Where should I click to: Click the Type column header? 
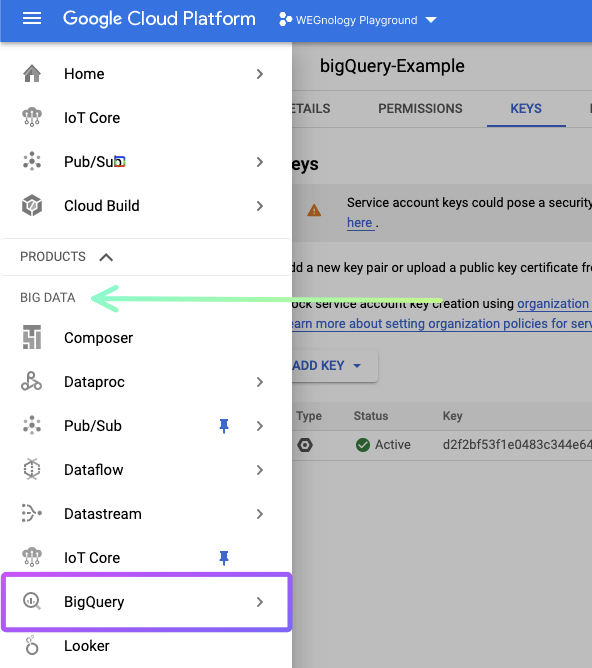309,416
